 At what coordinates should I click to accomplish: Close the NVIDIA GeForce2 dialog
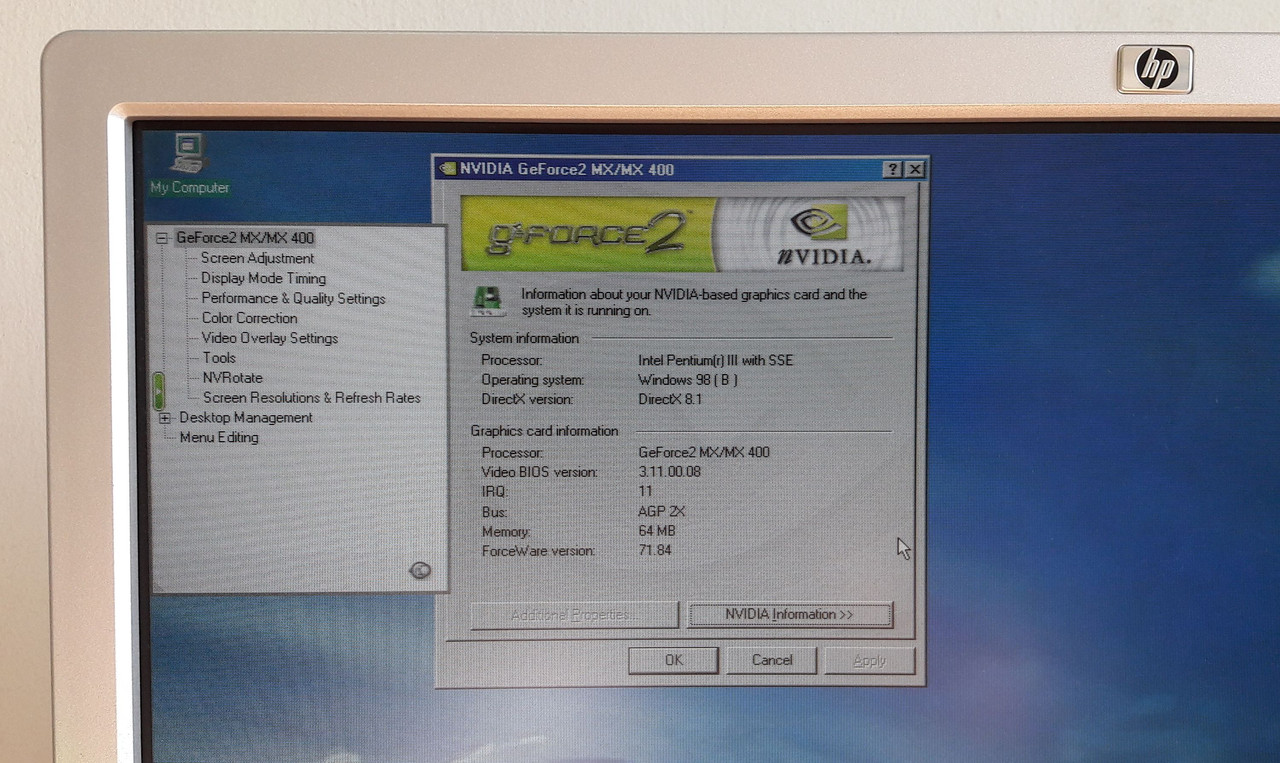point(914,170)
